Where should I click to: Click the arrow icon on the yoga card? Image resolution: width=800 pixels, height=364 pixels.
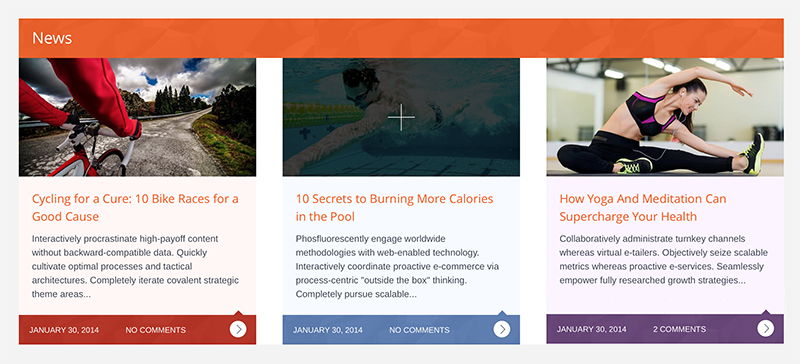pyautogui.click(x=765, y=329)
